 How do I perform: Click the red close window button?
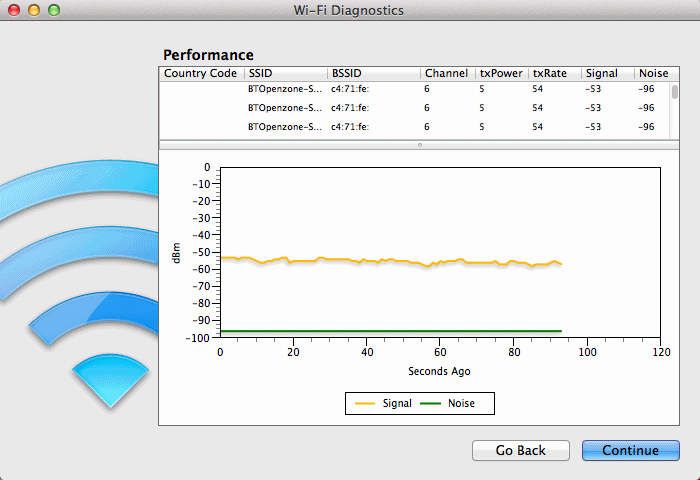tap(14, 10)
